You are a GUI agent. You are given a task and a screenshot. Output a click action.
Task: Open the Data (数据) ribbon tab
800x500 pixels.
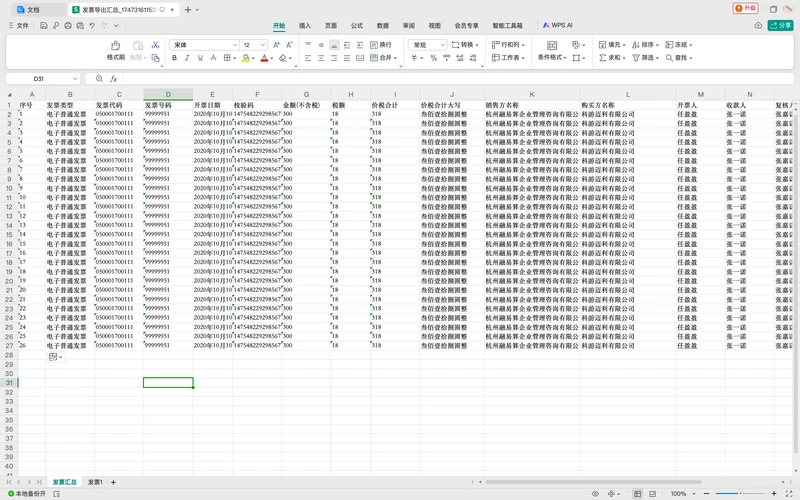click(x=383, y=26)
